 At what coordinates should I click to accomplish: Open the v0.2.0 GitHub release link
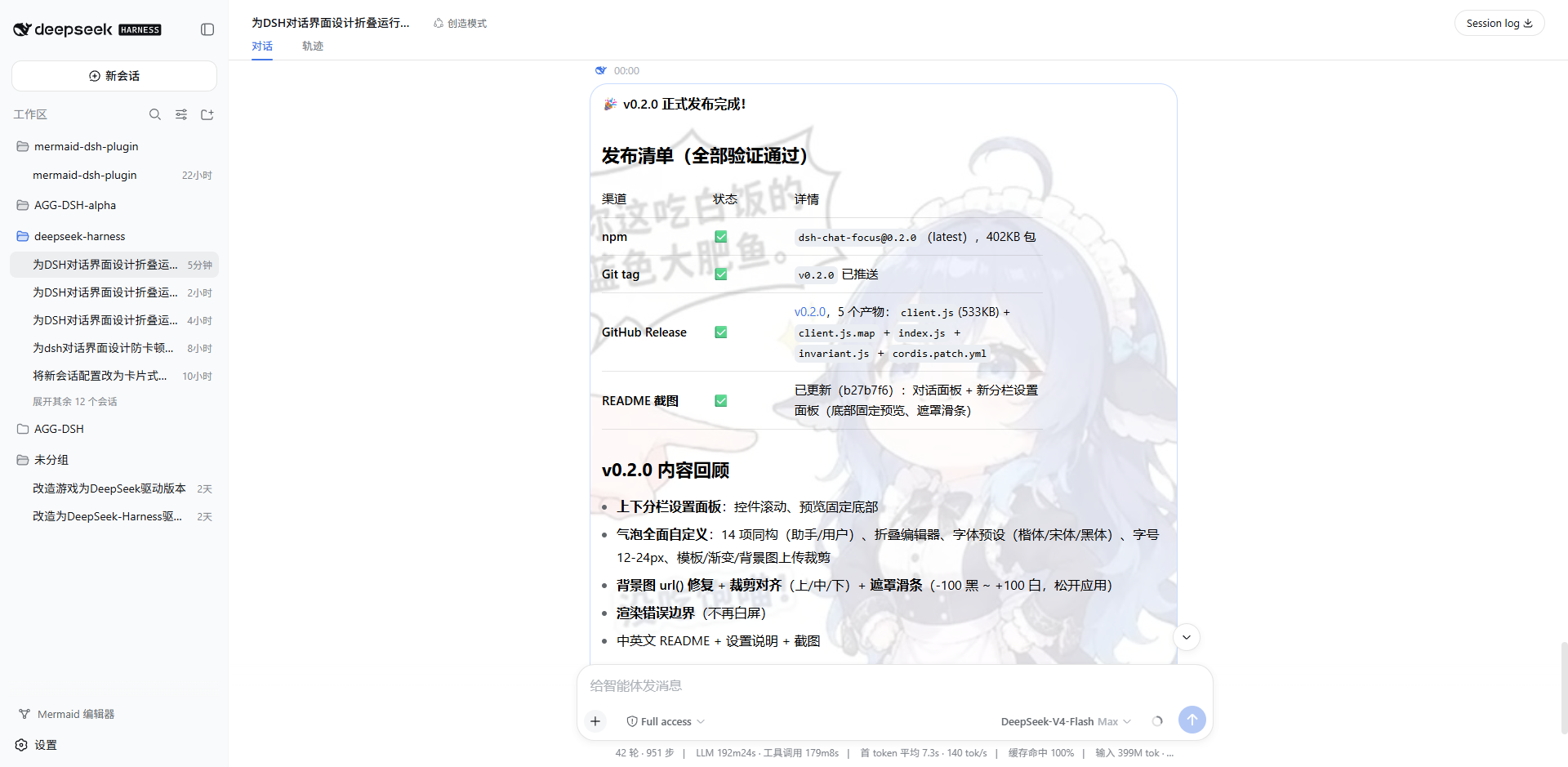(810, 312)
